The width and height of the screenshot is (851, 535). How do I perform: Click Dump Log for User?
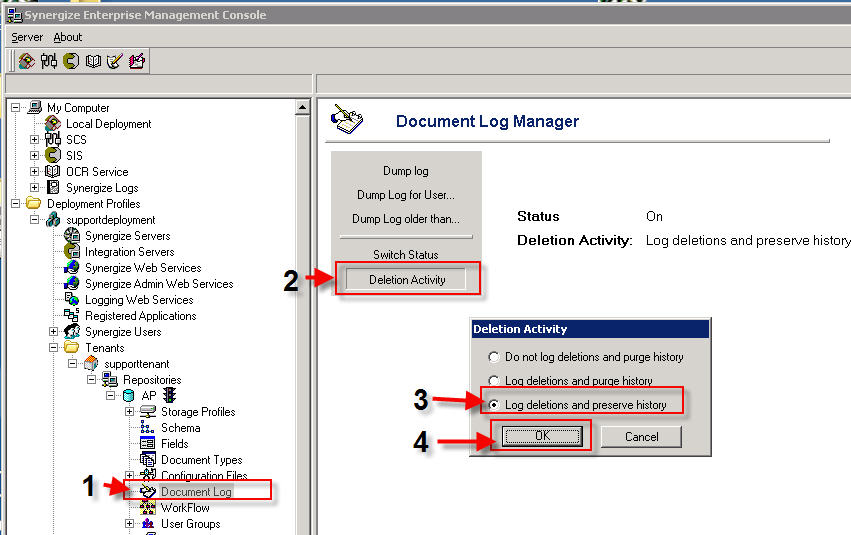pyautogui.click(x=406, y=195)
